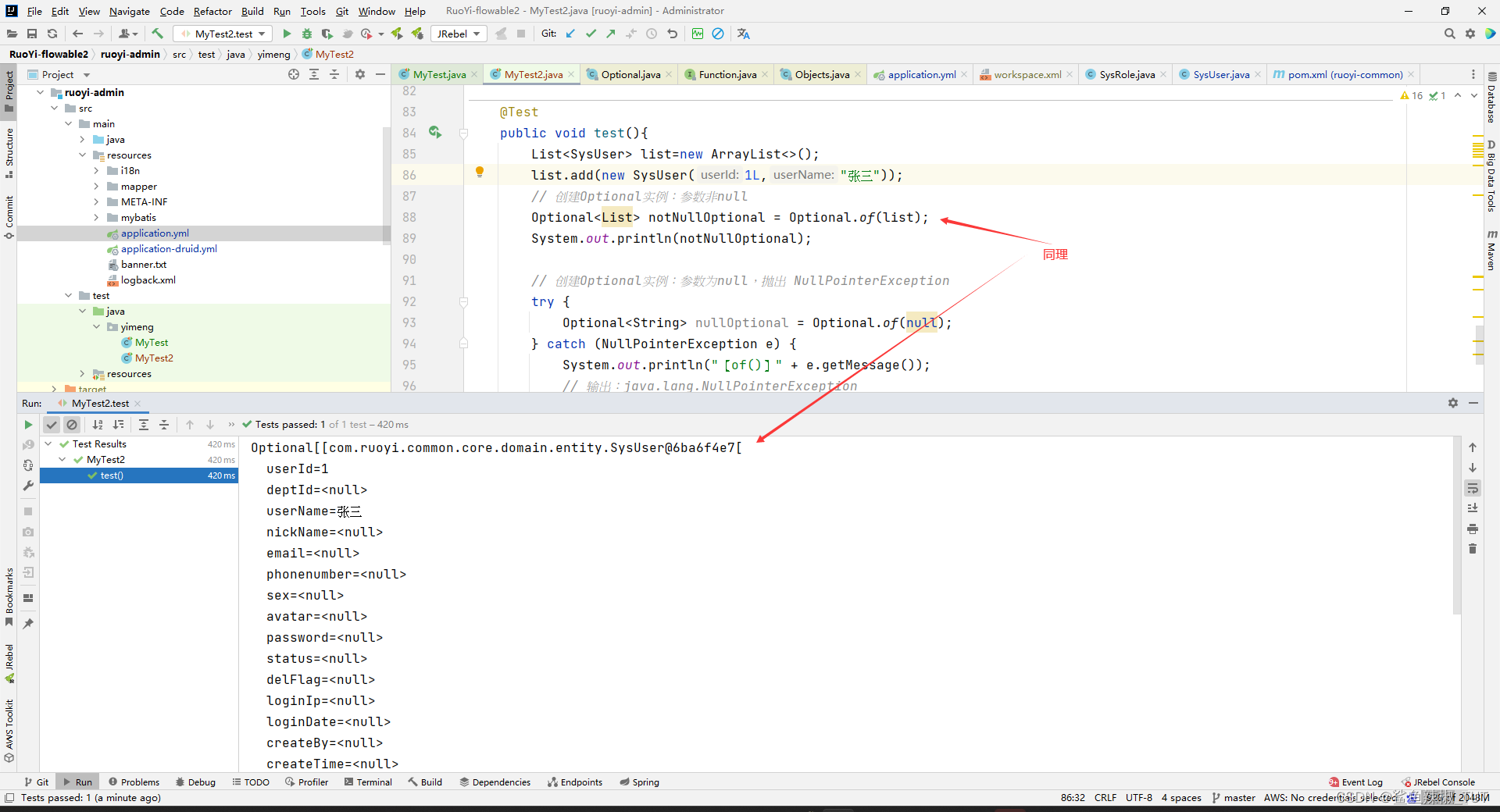Click the print icon beside console
Screen dimensions: 1500x812
(x=1473, y=529)
